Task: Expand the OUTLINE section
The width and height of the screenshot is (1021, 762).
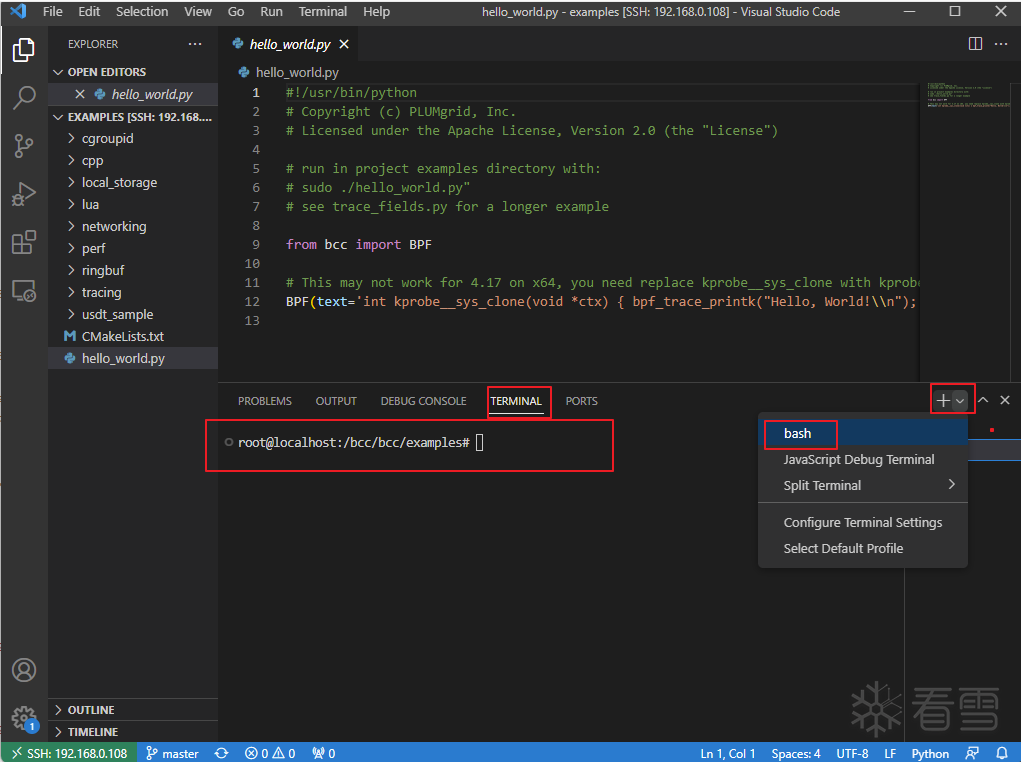Action: (x=90, y=710)
